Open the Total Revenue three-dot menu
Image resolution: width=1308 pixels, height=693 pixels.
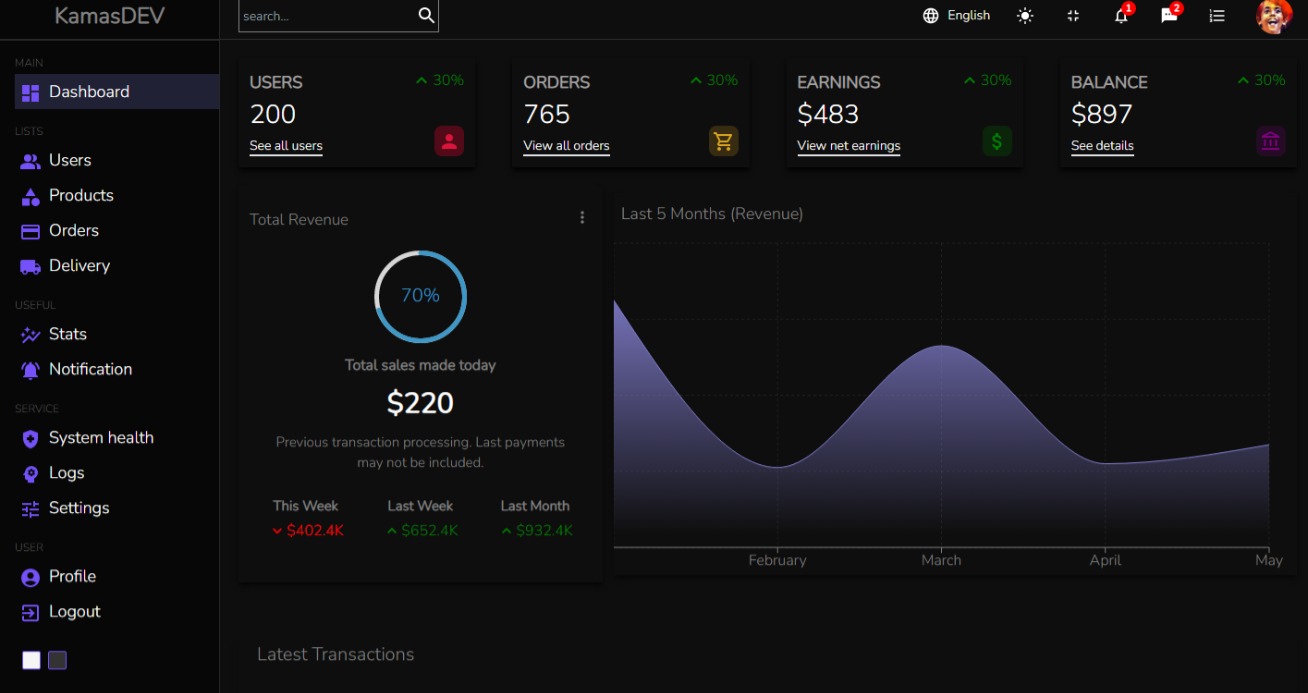pyautogui.click(x=582, y=217)
